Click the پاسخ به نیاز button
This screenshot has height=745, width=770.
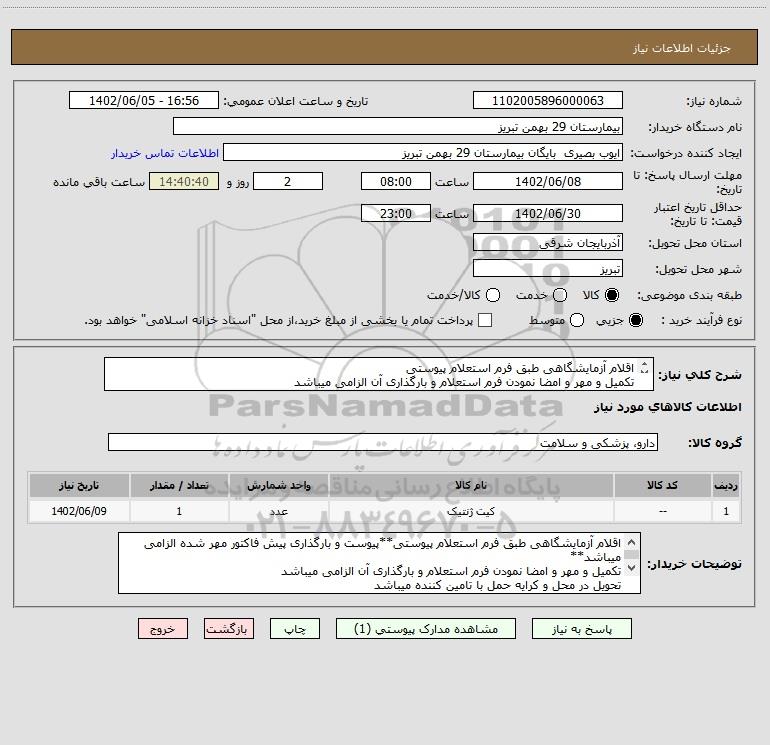click(x=581, y=629)
